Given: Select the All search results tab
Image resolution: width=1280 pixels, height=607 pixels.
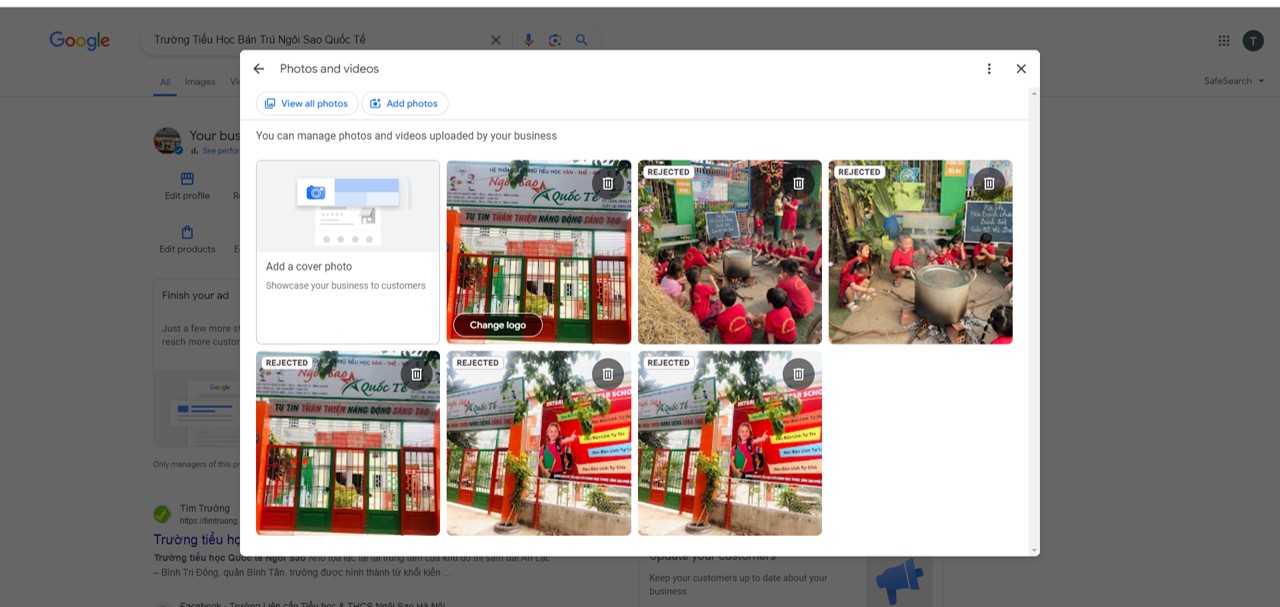Looking at the screenshot, I should point(164,82).
